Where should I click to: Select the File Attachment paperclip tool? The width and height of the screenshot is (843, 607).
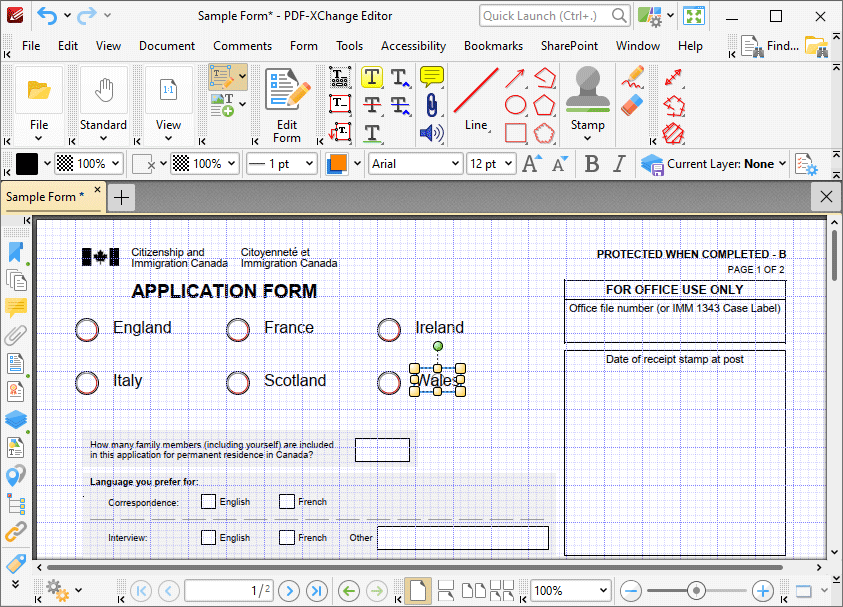431,105
